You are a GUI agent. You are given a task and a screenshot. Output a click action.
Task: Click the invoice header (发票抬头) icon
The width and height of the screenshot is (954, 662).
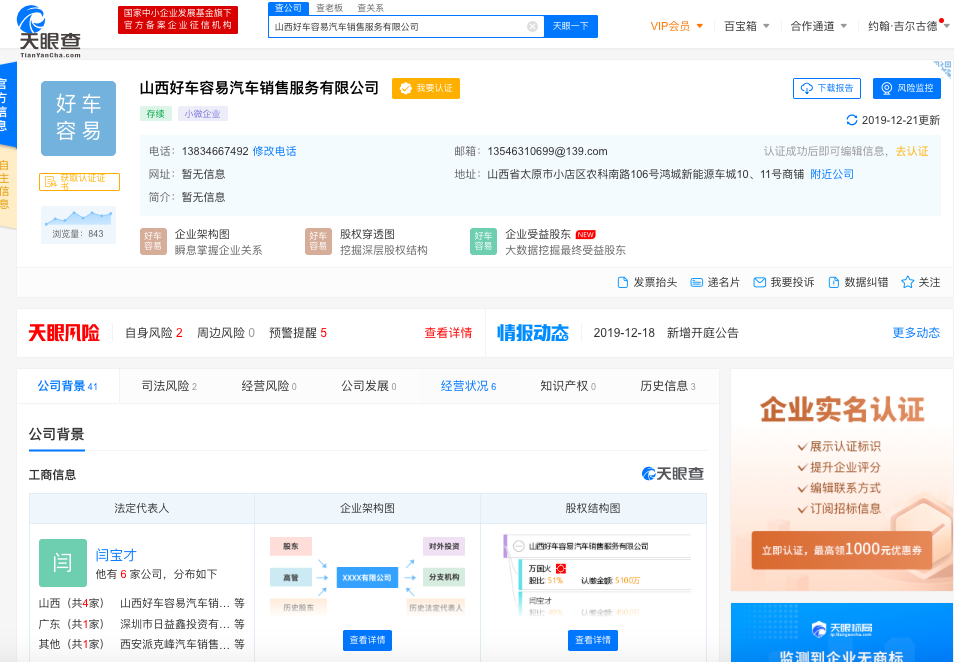tap(623, 283)
